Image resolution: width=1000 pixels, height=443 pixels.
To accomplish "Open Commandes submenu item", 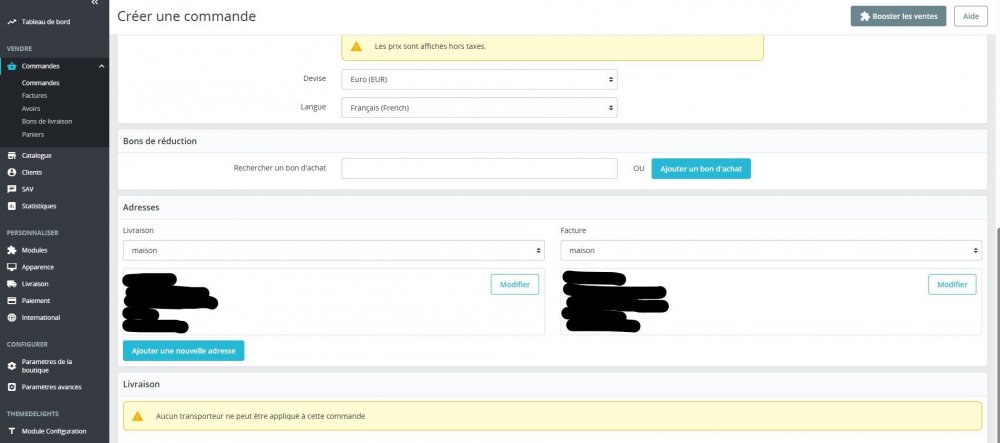I will pyautogui.click(x=41, y=83).
